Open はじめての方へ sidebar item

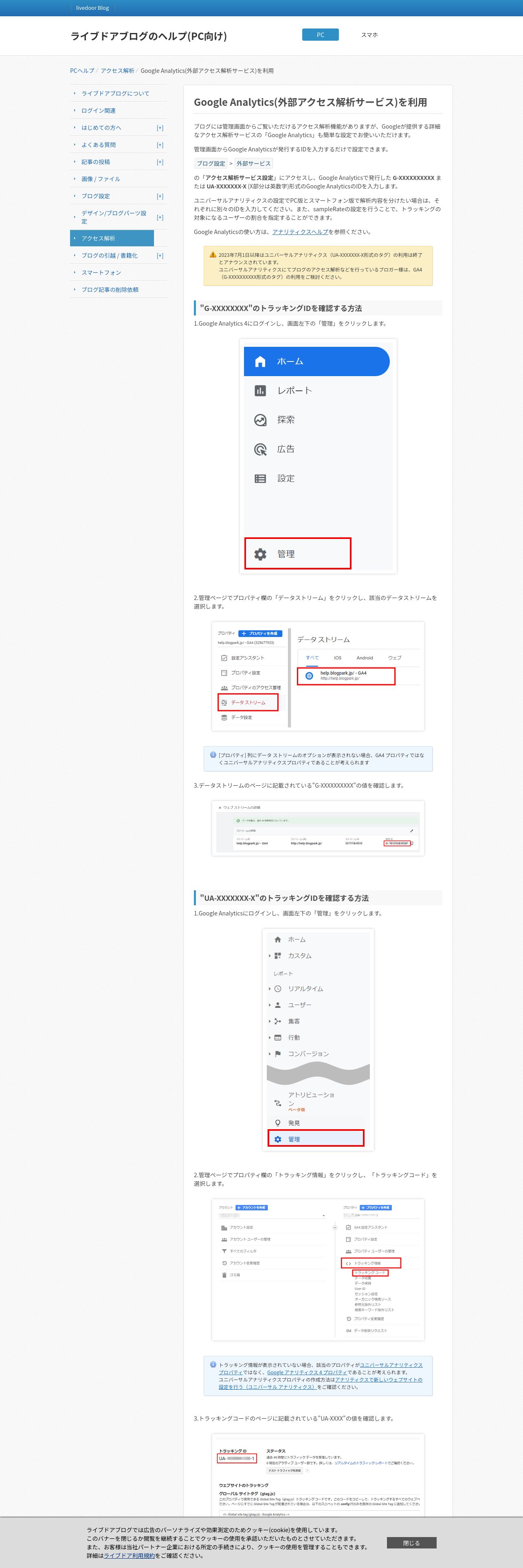102,127
